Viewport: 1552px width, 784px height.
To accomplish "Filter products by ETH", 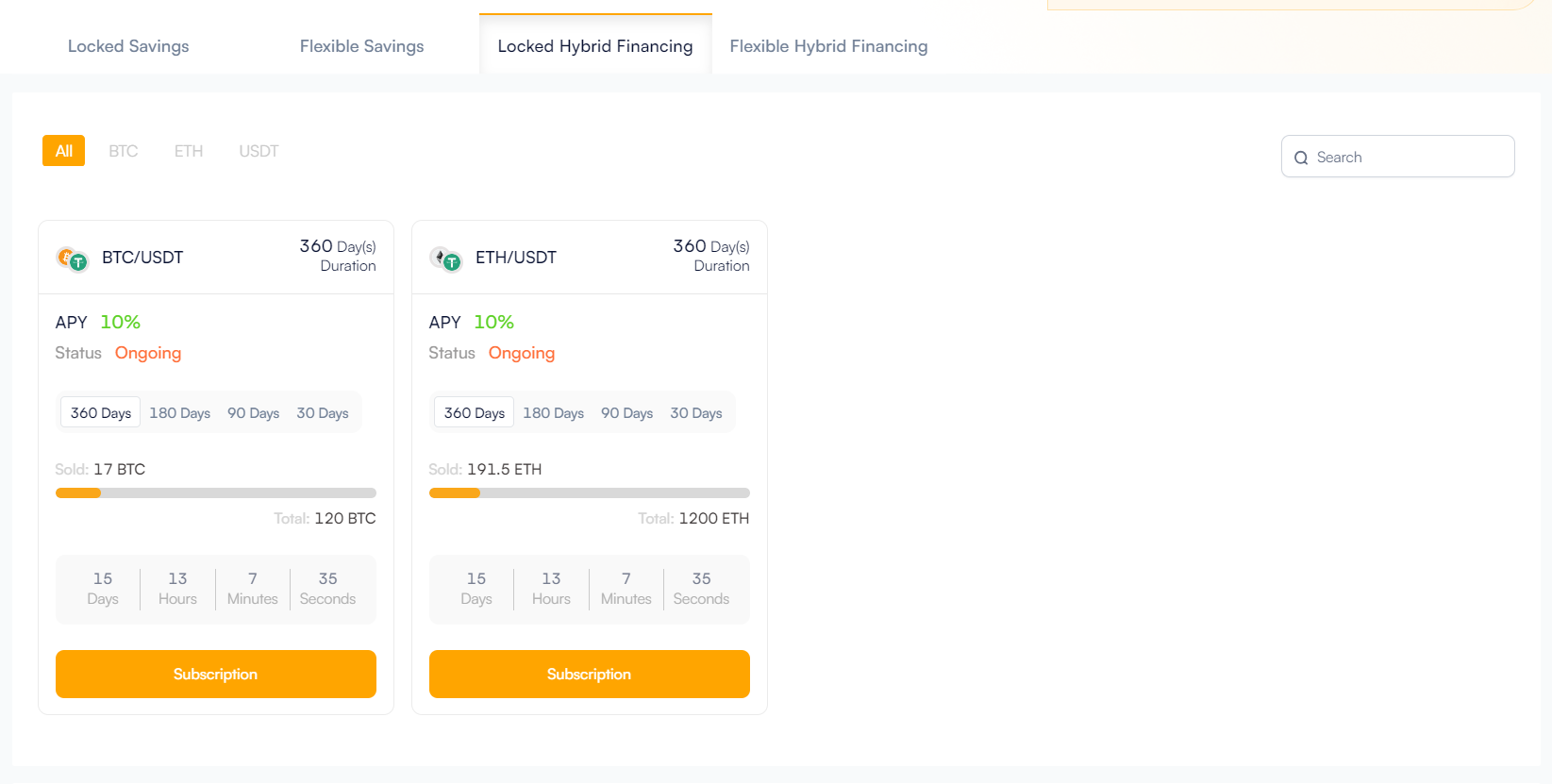I will pos(189,151).
